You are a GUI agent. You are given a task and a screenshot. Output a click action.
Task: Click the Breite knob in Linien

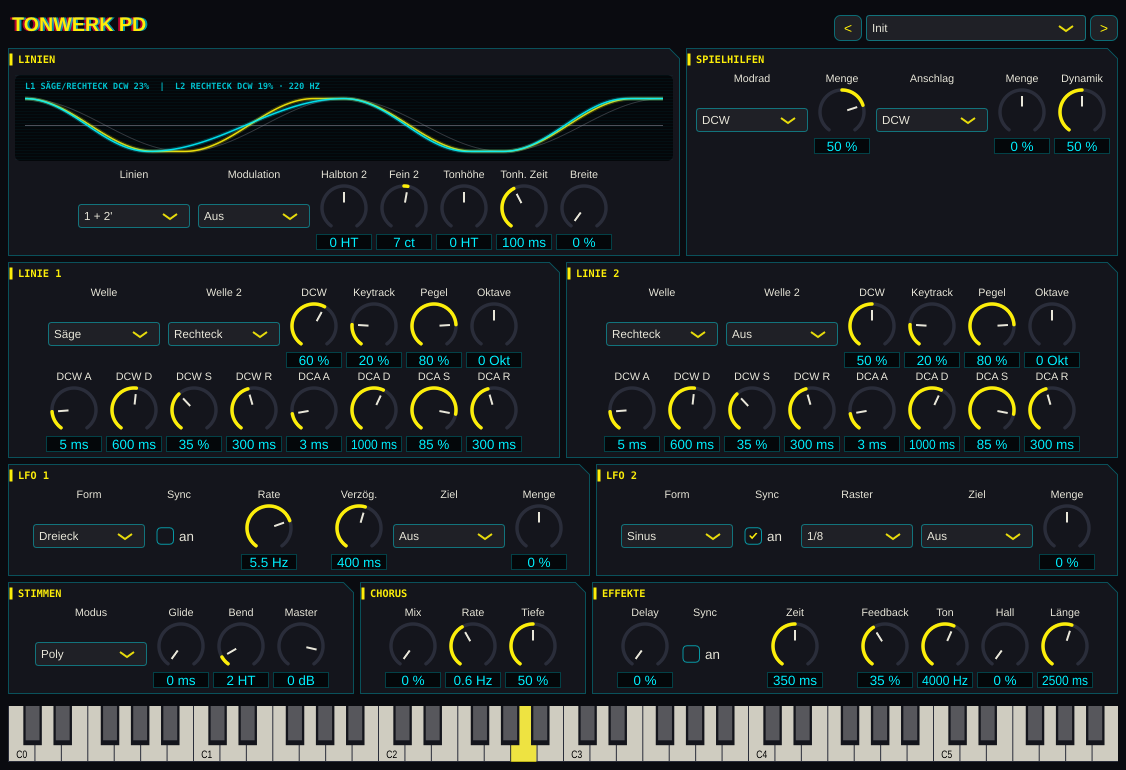(584, 208)
